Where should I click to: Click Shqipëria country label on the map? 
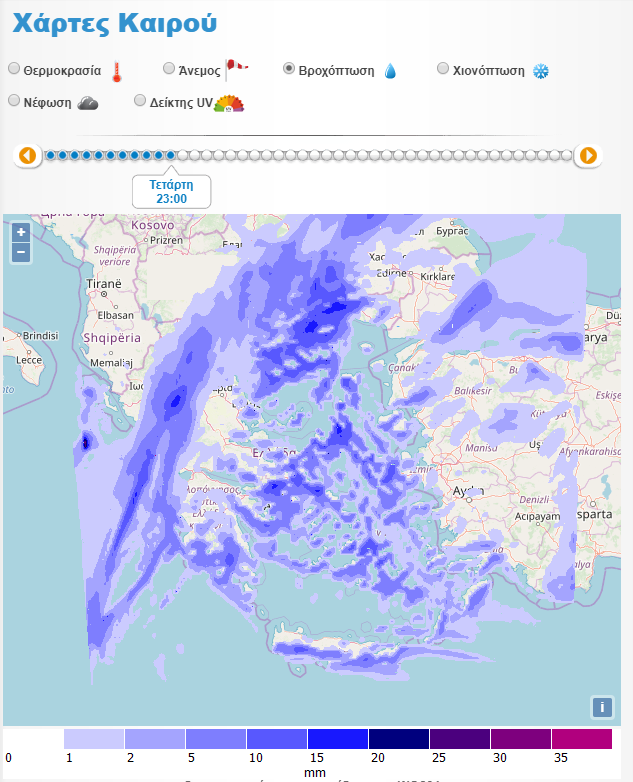(x=112, y=338)
